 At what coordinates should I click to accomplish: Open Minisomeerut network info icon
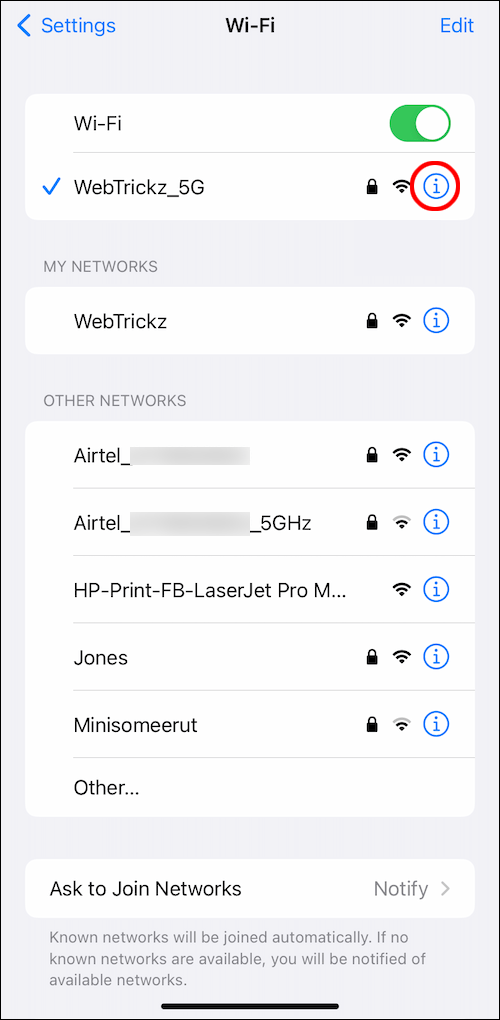(x=436, y=723)
